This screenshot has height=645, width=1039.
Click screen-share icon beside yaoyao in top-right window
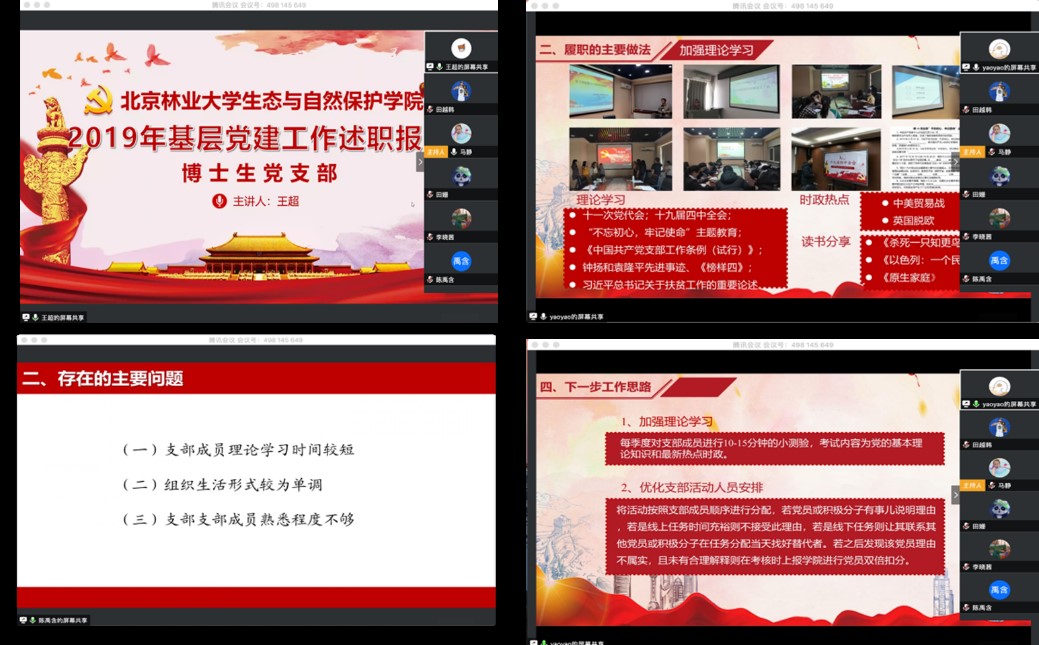tap(967, 67)
